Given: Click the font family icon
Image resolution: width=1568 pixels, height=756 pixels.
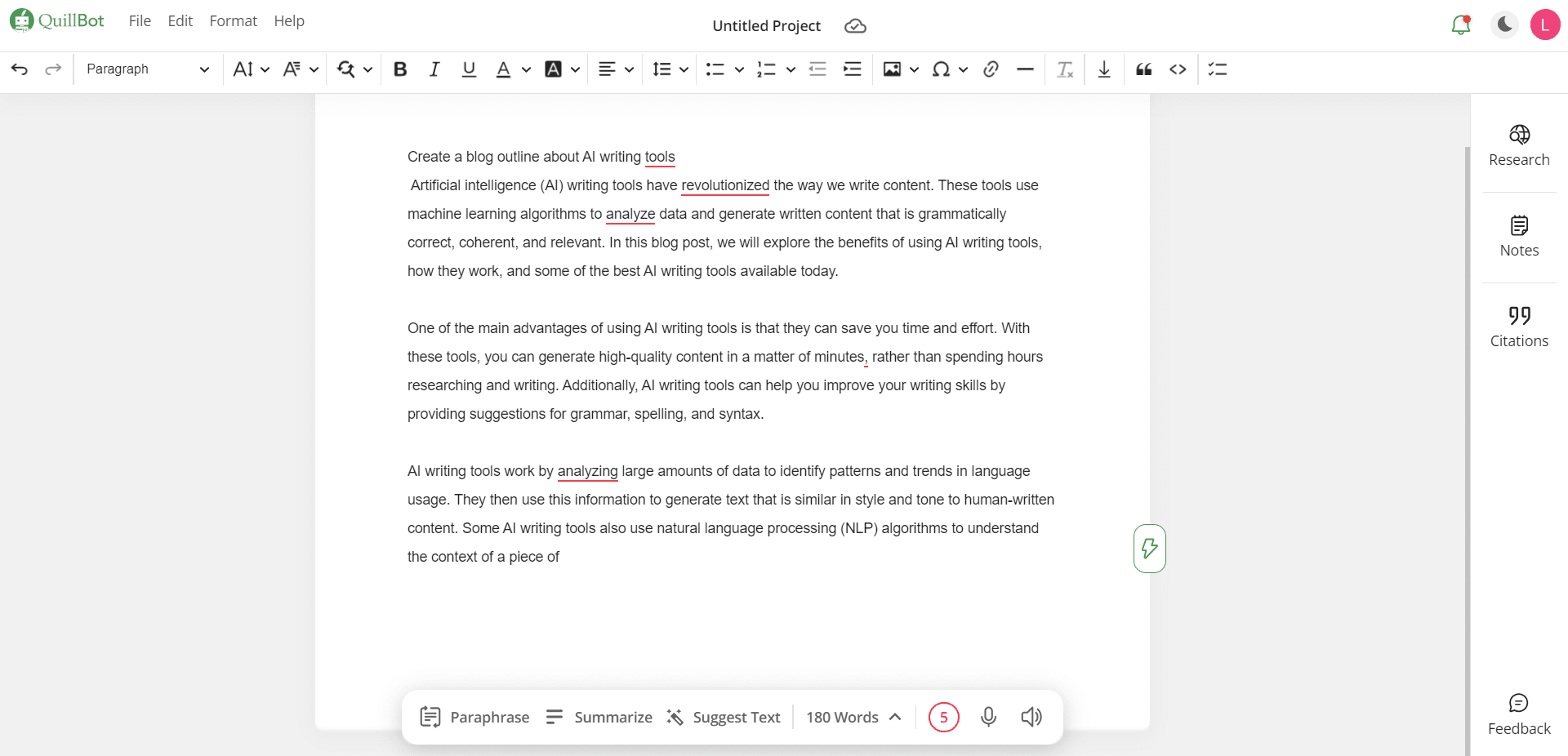Looking at the screenshot, I should 292,69.
